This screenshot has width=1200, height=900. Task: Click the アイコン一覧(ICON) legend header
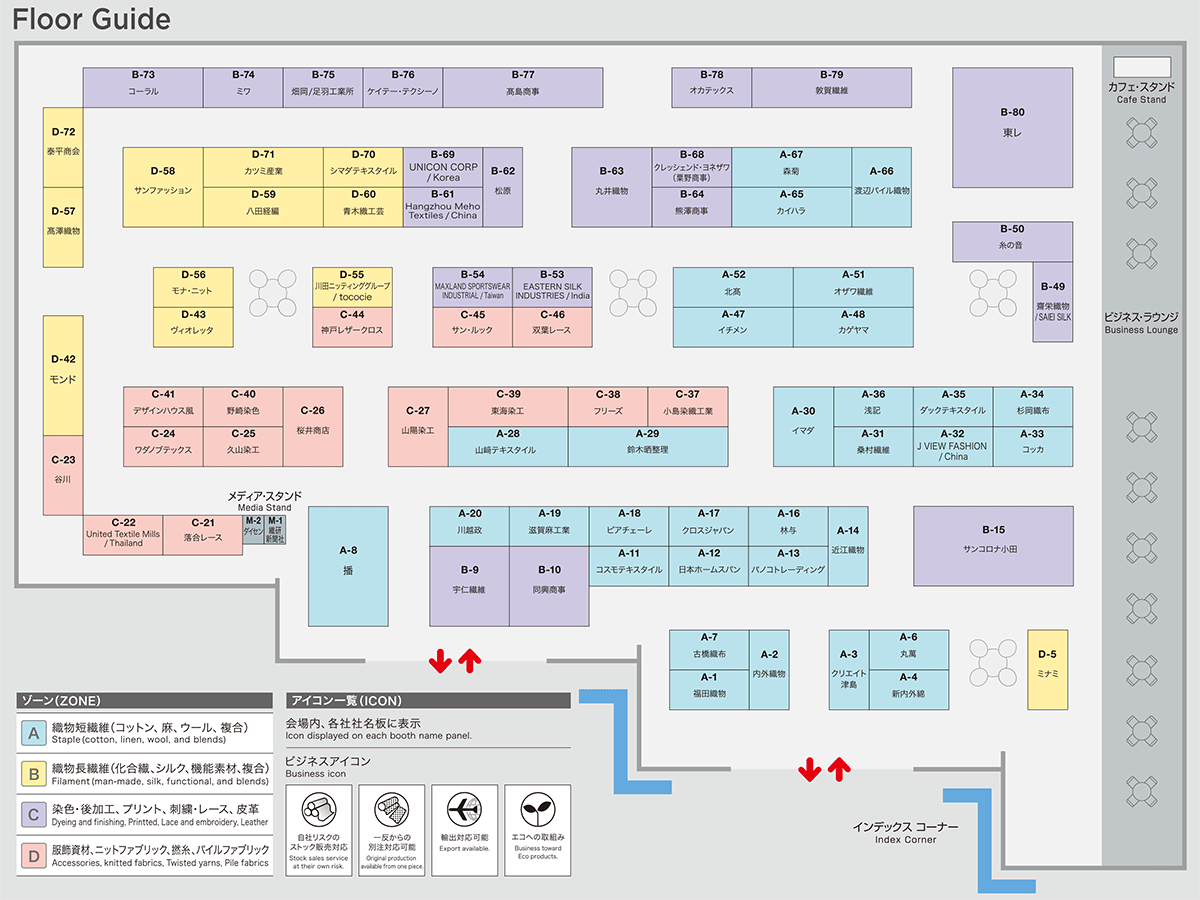428,701
